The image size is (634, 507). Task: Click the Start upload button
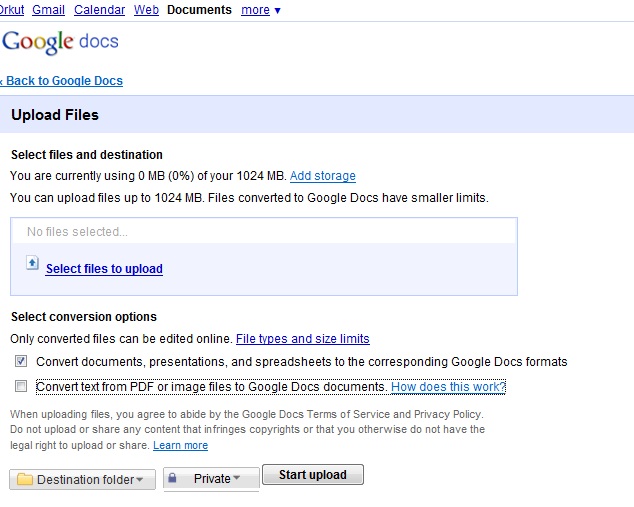313,475
